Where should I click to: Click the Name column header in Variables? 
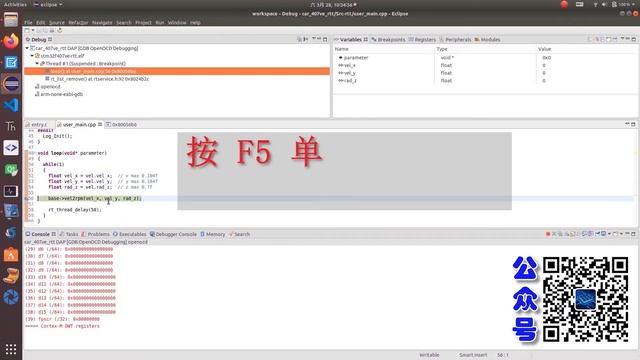click(x=384, y=49)
